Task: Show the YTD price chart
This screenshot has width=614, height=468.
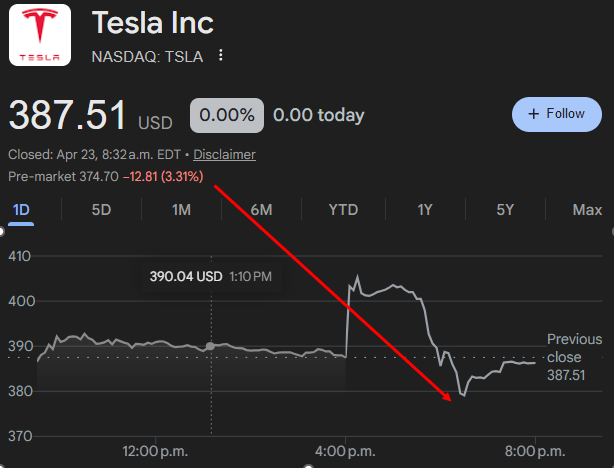Action: click(344, 210)
